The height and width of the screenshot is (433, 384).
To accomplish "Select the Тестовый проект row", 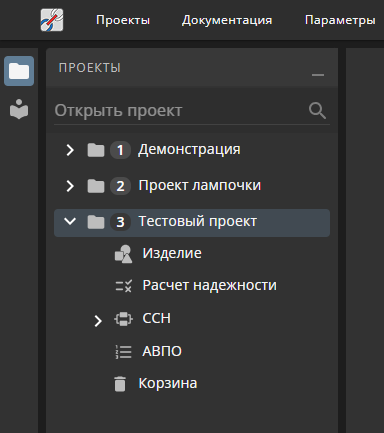I will pyautogui.click(x=192, y=223).
